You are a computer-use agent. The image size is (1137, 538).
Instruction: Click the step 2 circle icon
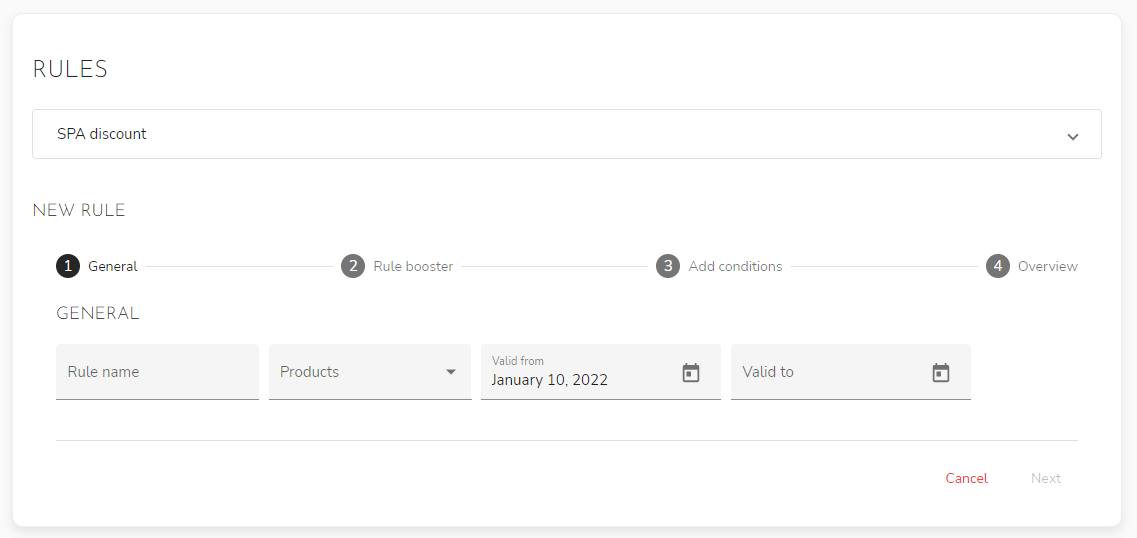(x=352, y=266)
